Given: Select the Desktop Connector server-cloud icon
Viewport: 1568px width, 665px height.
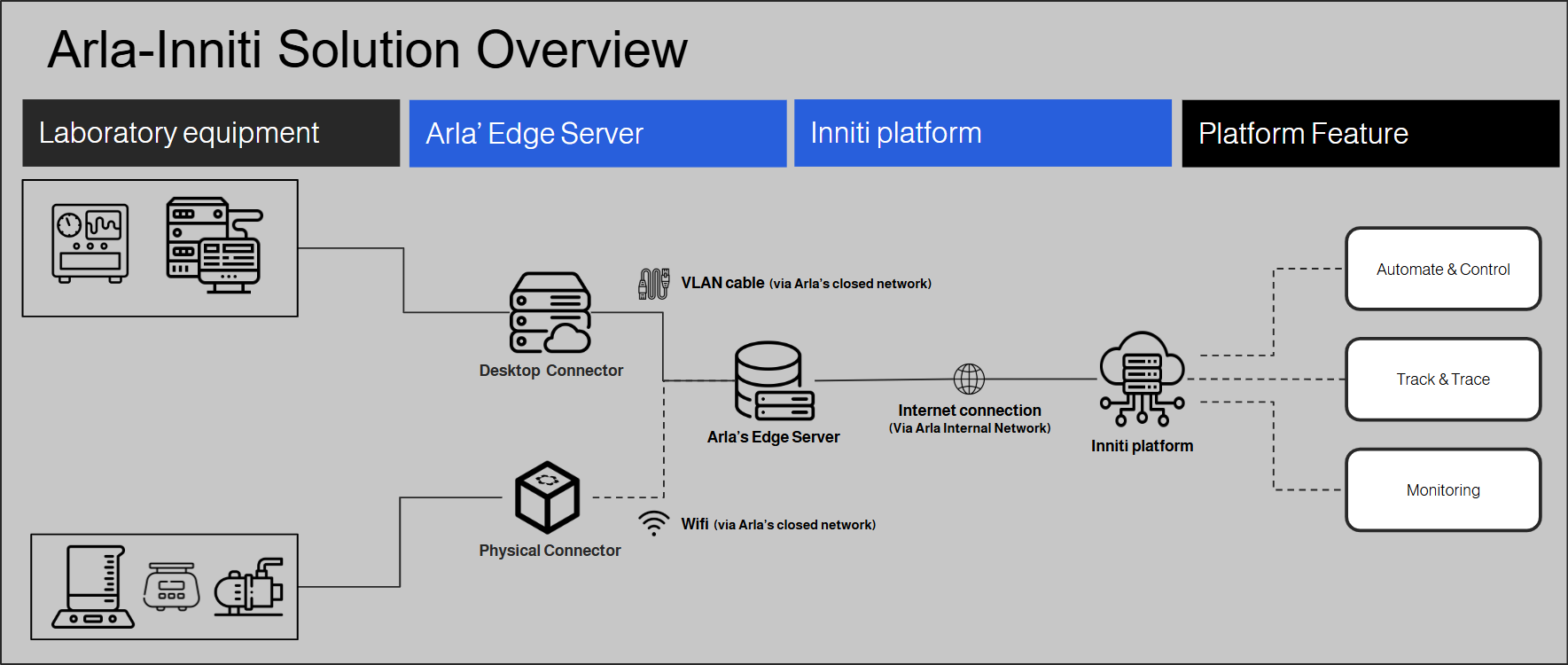Looking at the screenshot, I should tap(550, 313).
